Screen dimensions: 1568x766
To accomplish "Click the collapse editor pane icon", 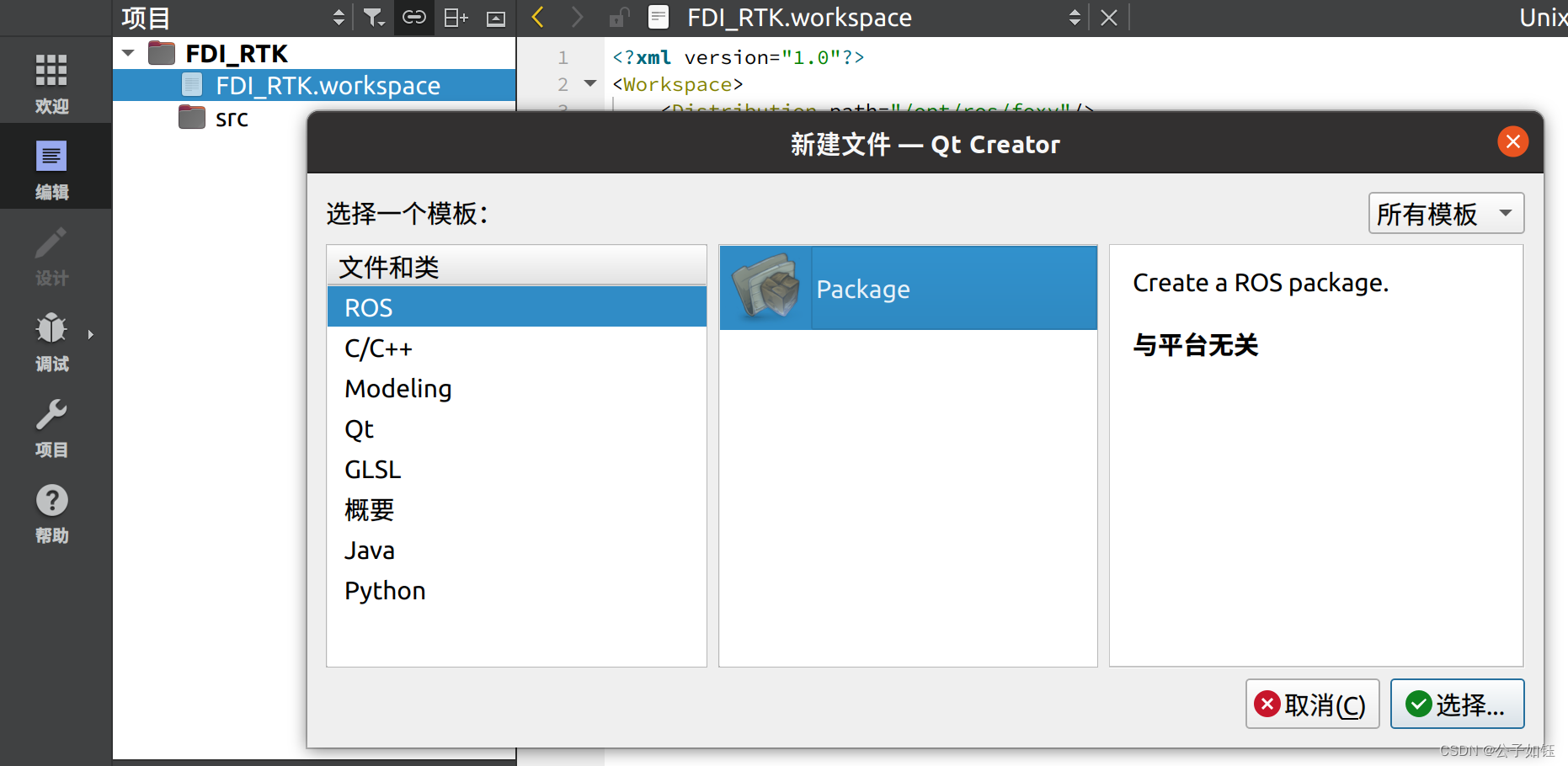I will tap(496, 18).
